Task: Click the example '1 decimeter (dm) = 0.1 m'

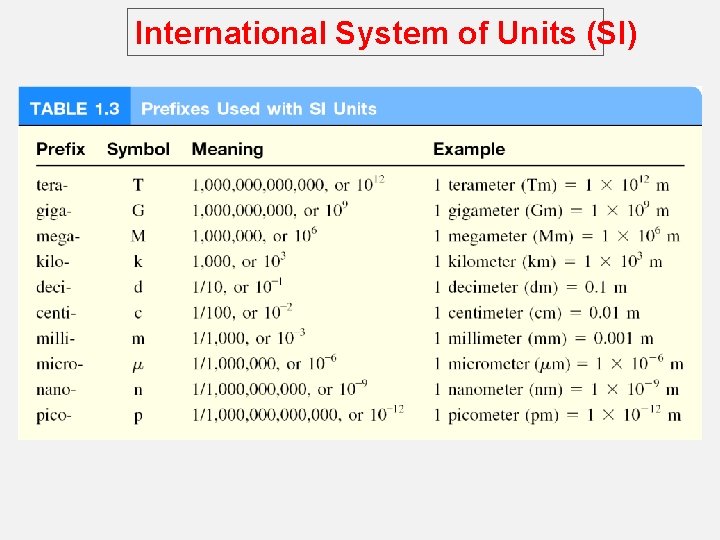Action: 530,287
